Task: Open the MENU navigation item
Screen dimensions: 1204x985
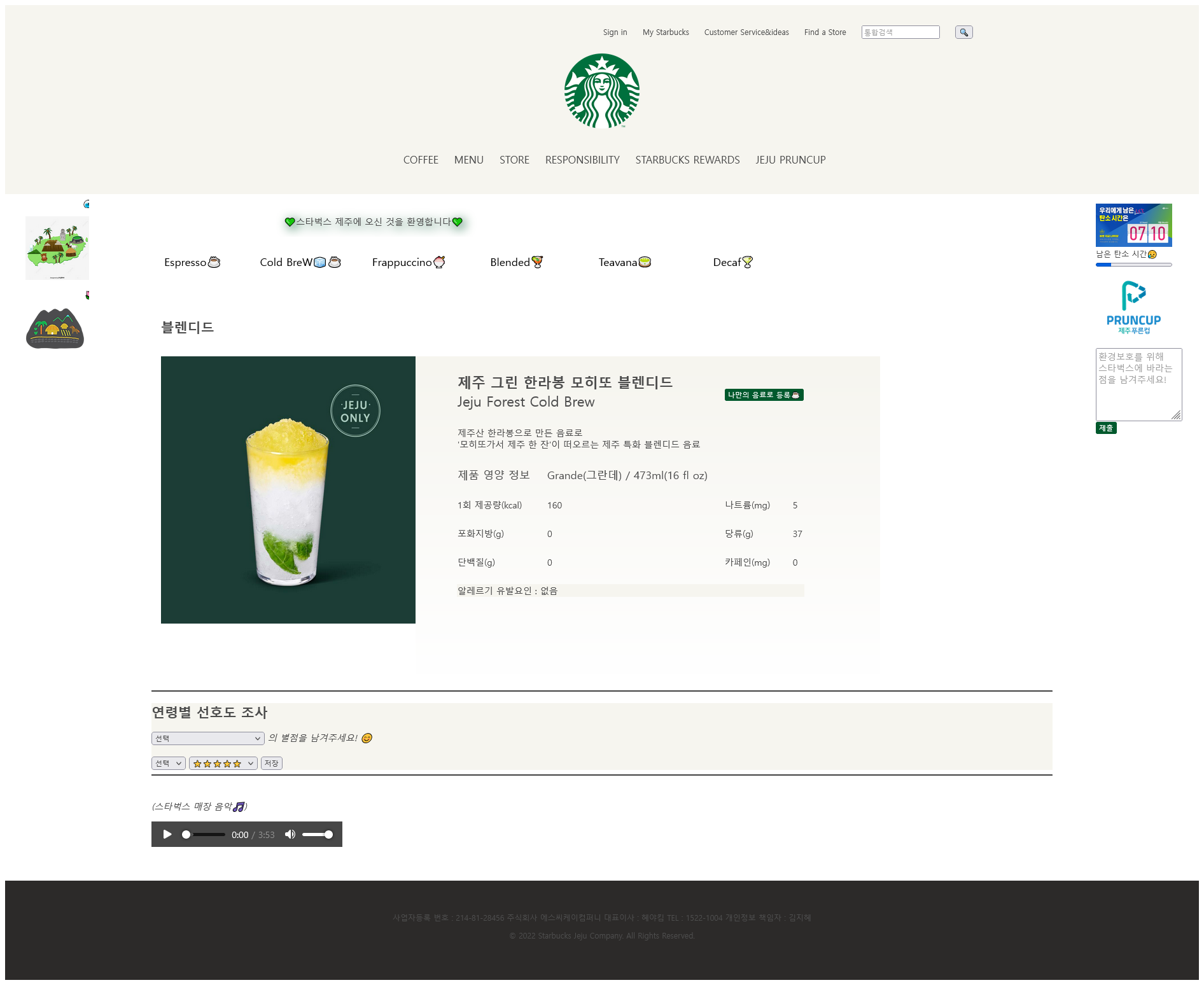Action: click(469, 160)
